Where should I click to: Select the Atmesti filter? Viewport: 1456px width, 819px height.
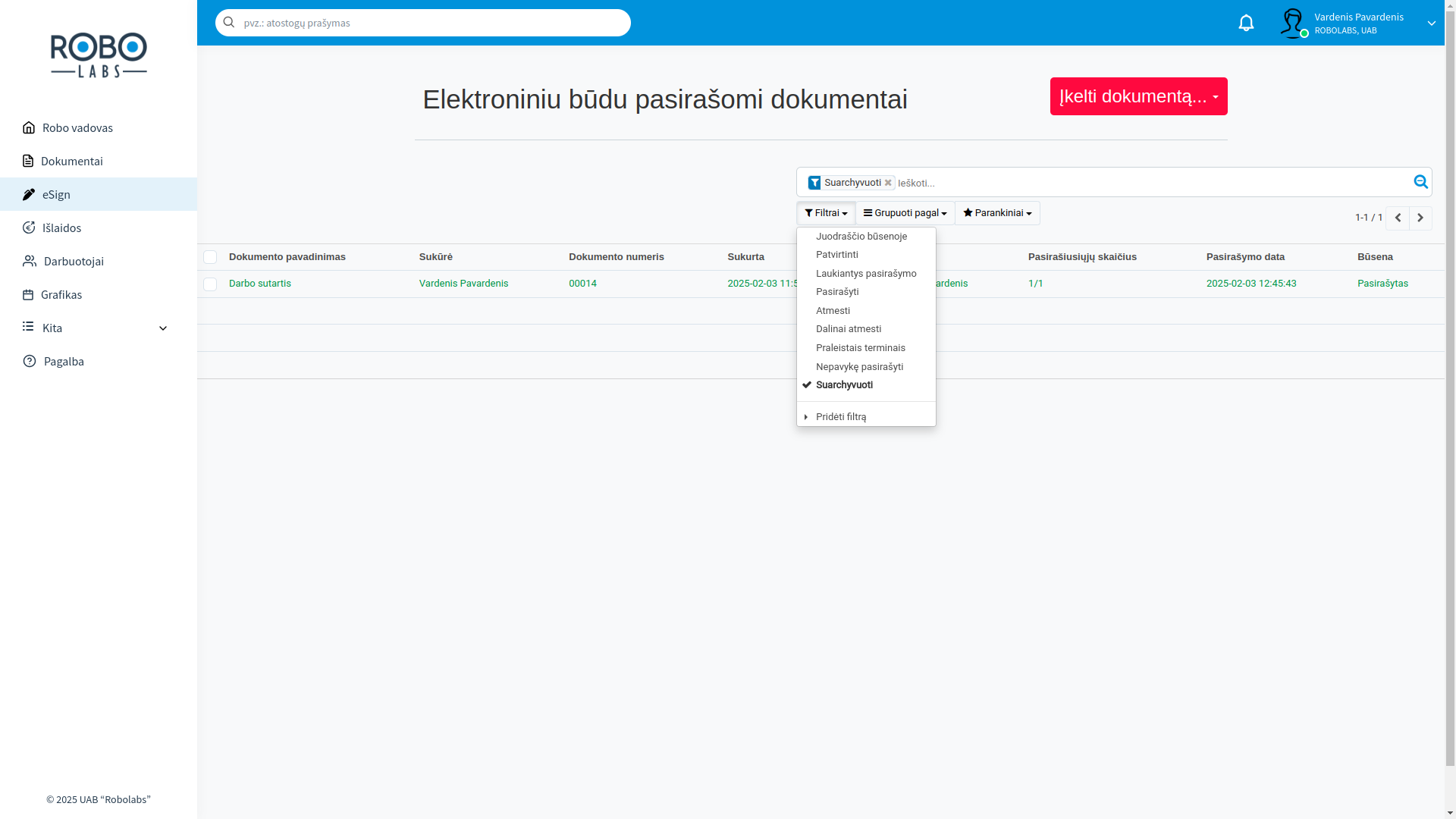coord(866,311)
